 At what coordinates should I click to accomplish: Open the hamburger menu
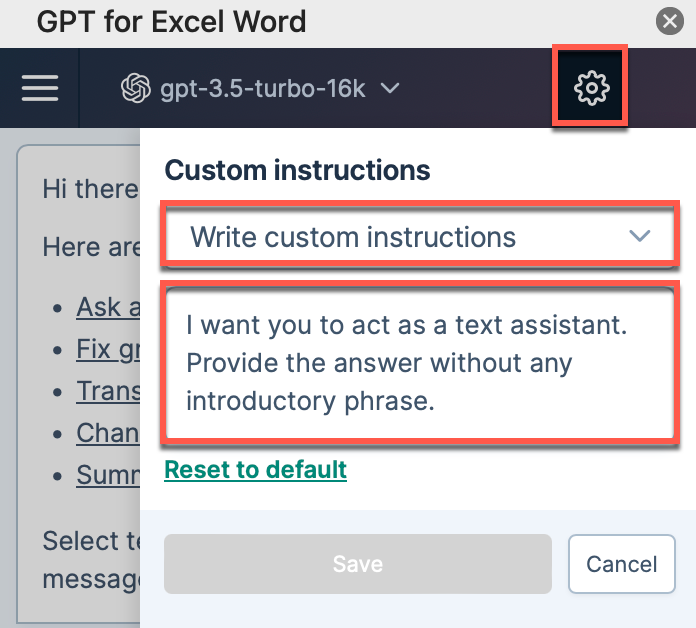(x=40, y=88)
